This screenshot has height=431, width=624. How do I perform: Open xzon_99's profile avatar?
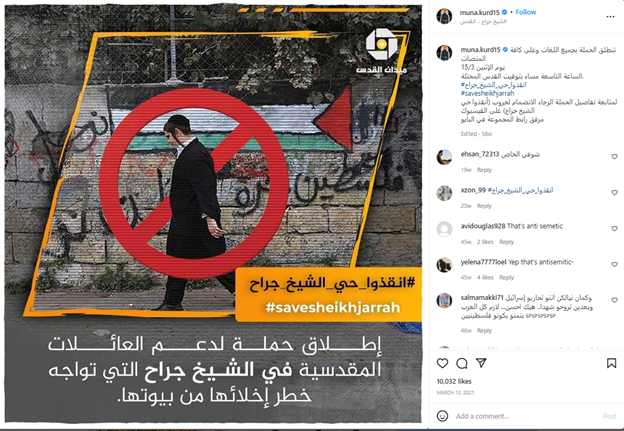(444, 193)
